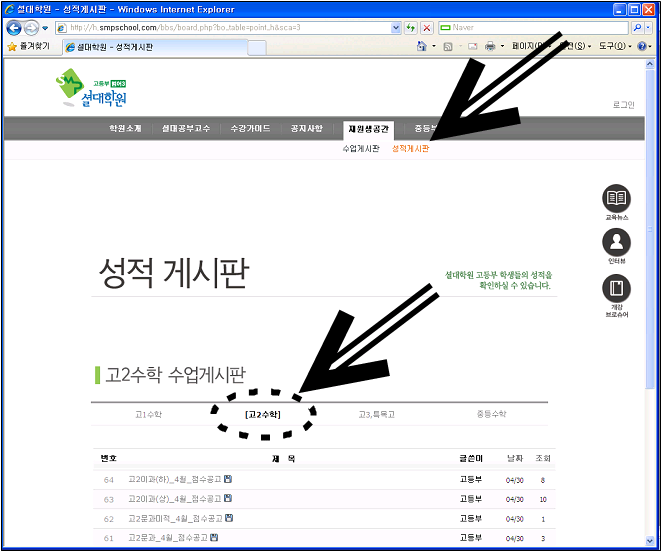Click attachment icon on post 63
The image size is (662, 552).
point(228,498)
